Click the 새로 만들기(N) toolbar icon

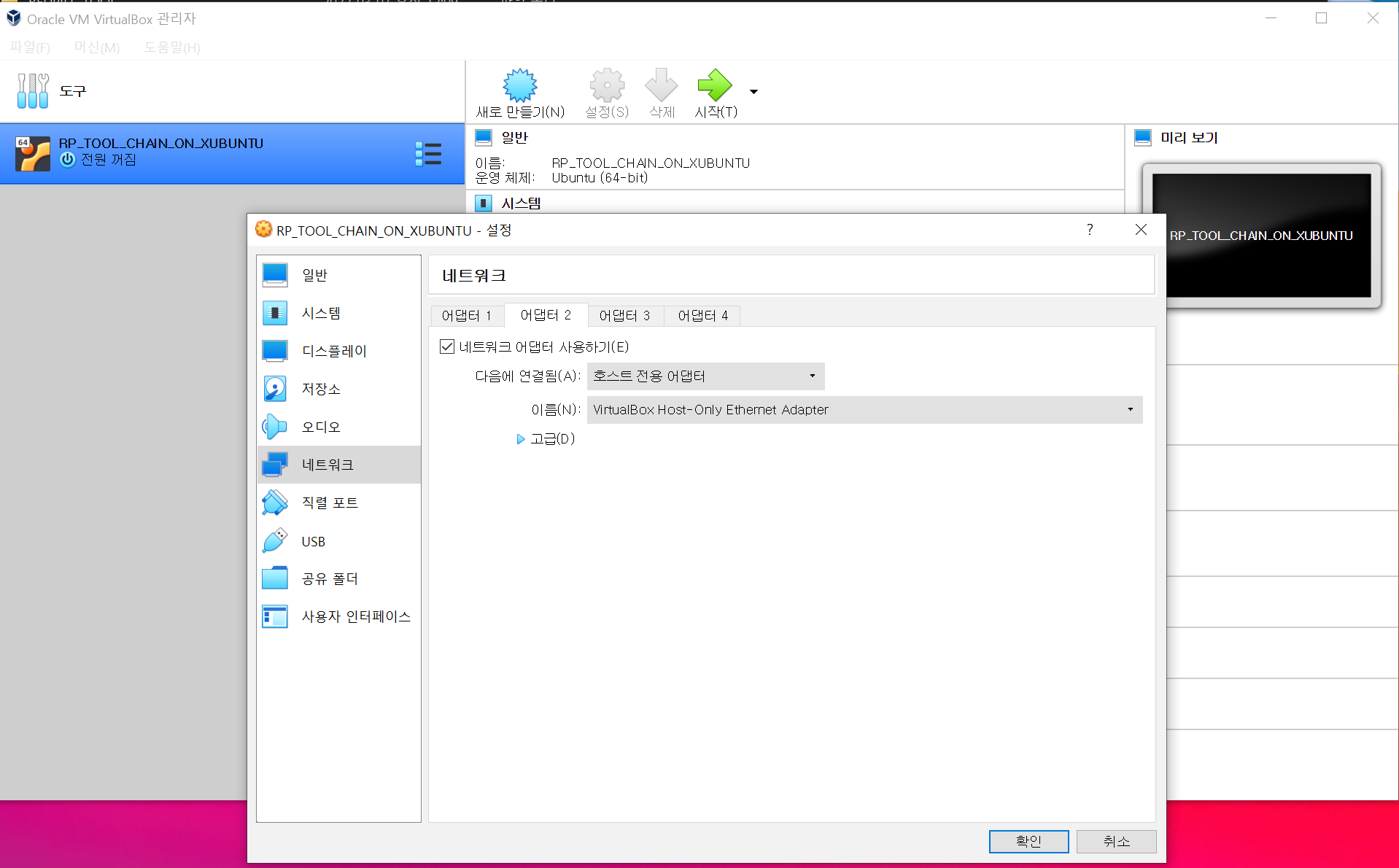tap(520, 85)
